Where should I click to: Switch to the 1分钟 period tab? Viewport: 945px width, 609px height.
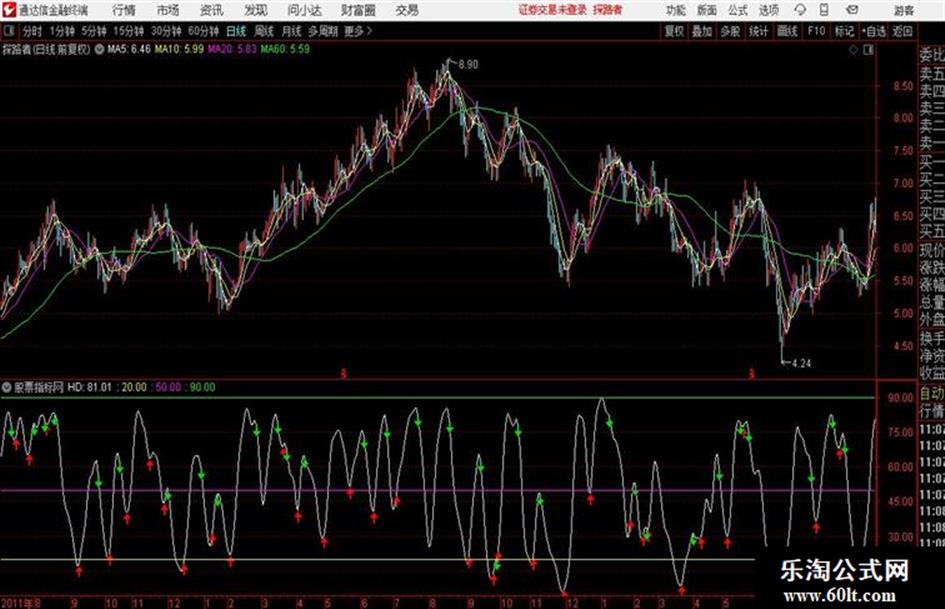61,31
